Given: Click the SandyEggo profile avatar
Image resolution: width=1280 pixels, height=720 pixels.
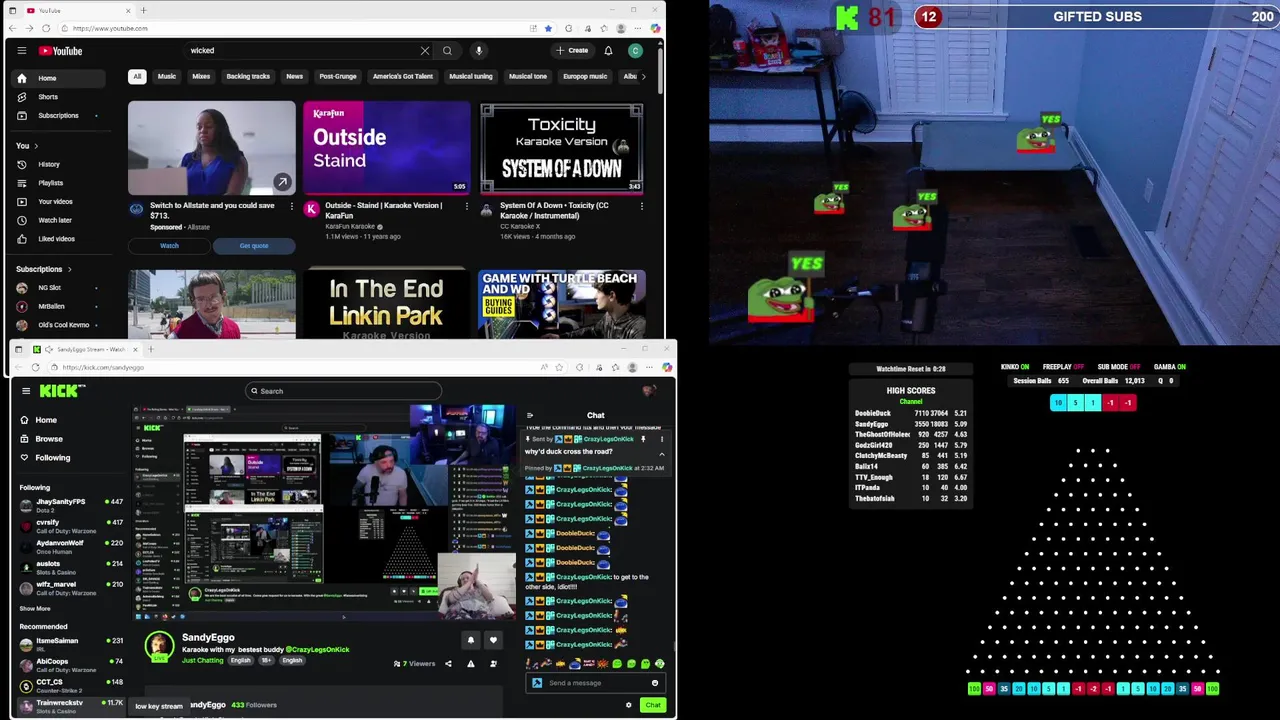Looking at the screenshot, I should [x=159, y=646].
